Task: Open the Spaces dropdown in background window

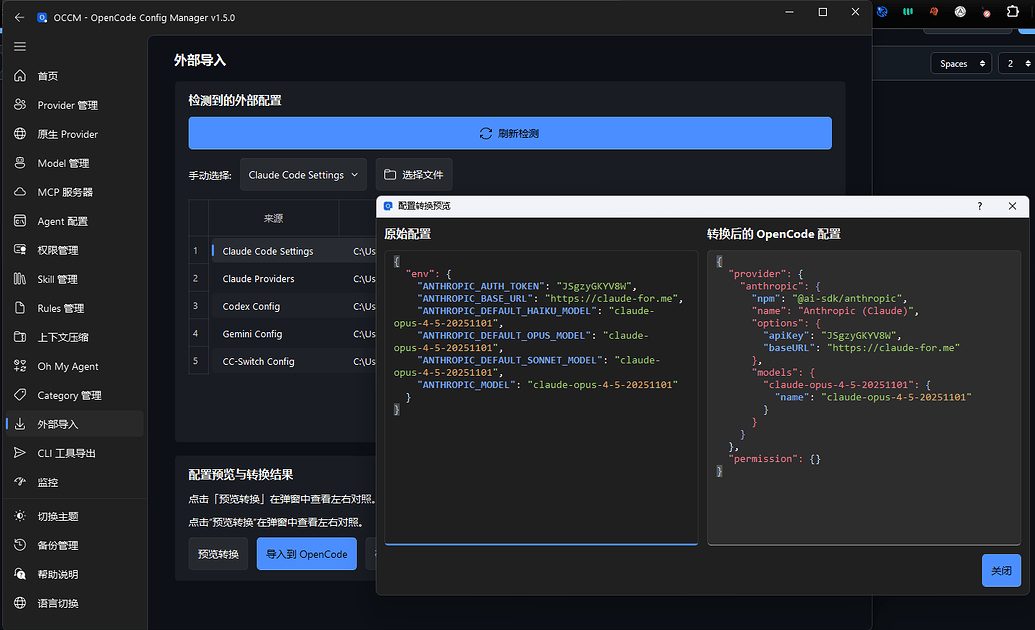Action: coord(961,63)
